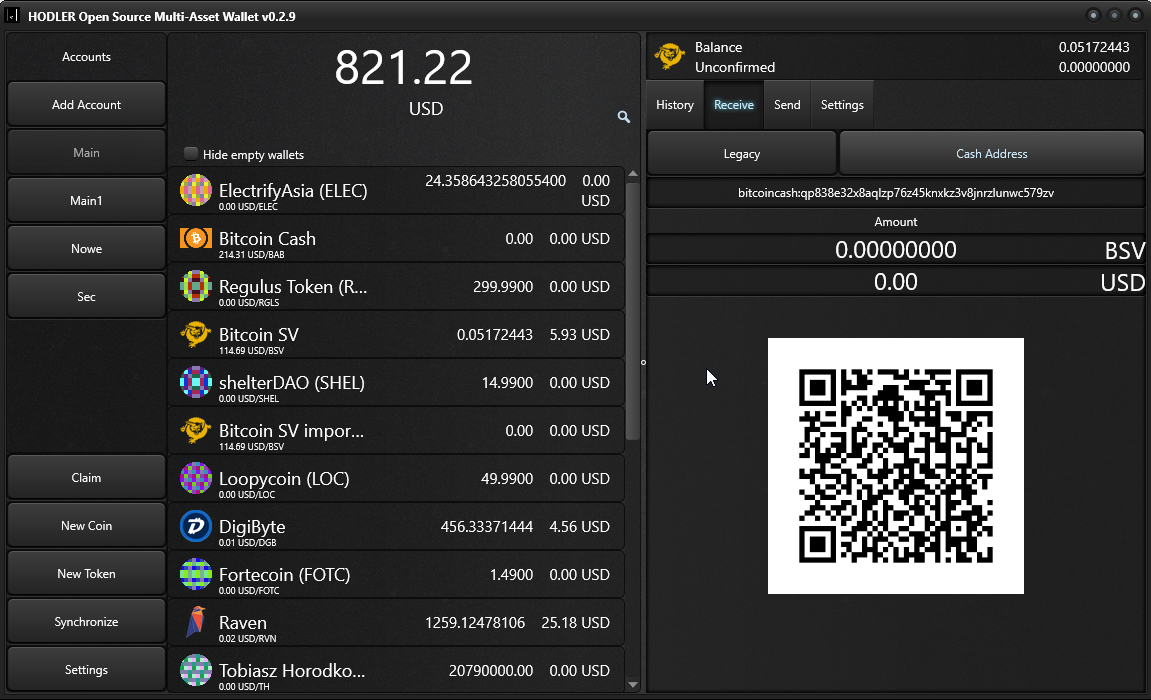Click the panel splitter handle
1151x700 pixels.
pos(643,362)
